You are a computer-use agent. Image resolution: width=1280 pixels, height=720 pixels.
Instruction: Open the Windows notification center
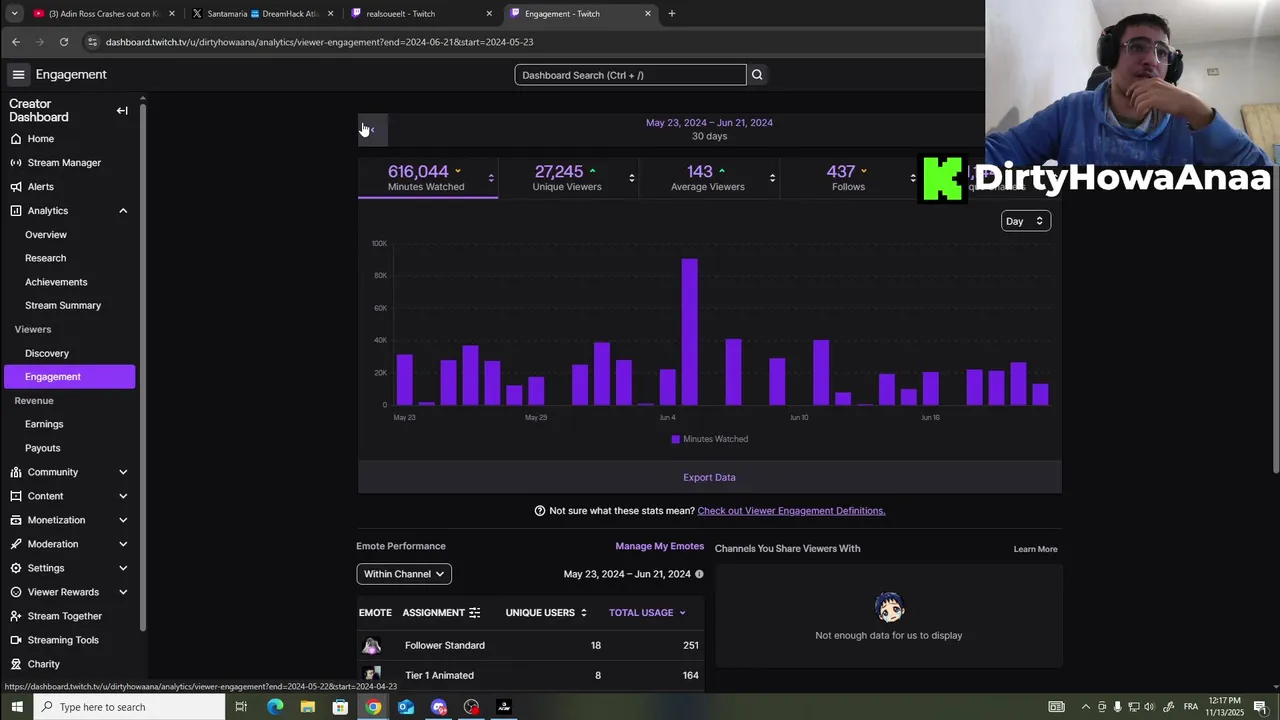tap(1260, 707)
